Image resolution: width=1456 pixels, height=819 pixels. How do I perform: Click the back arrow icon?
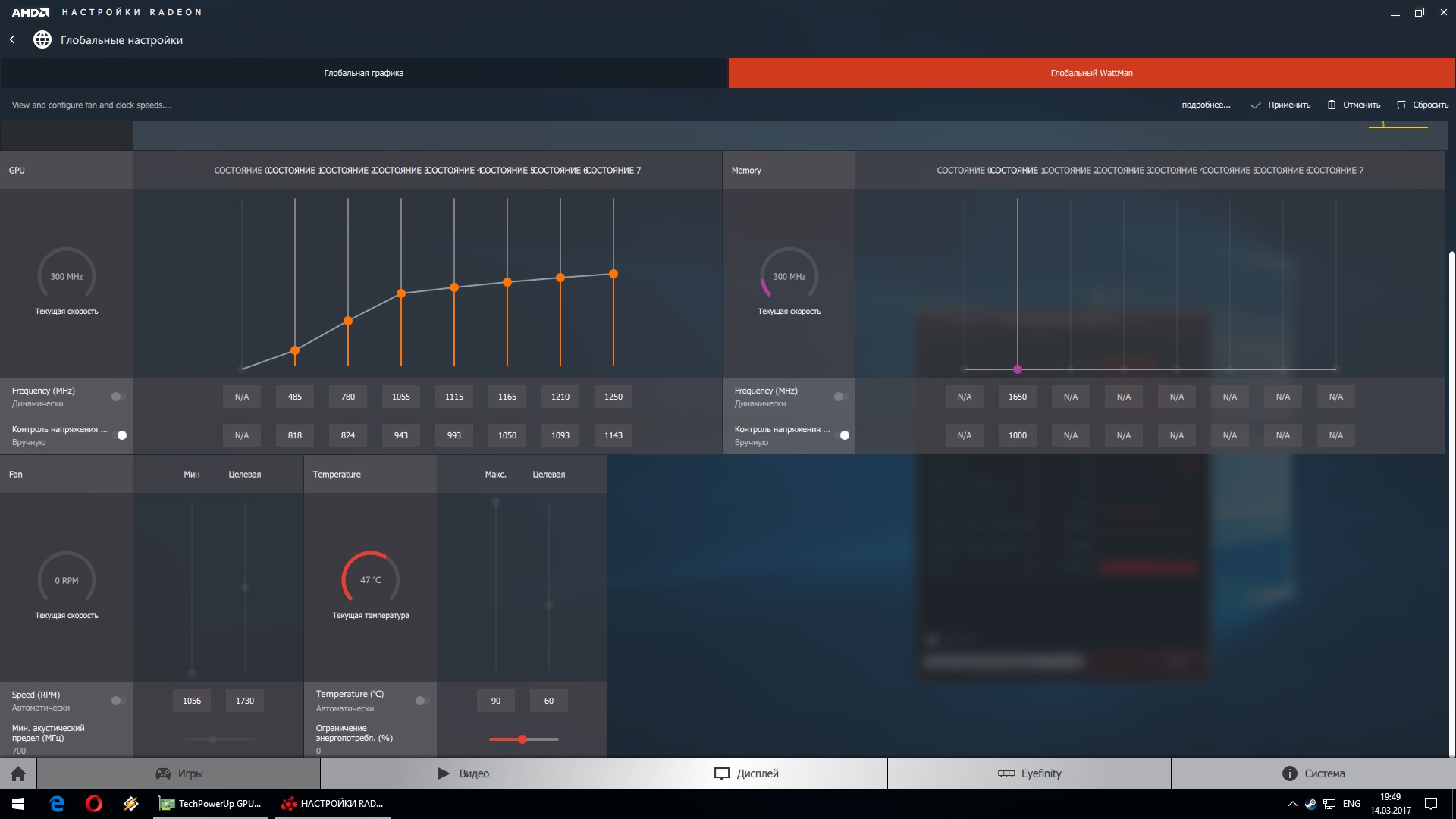12,39
